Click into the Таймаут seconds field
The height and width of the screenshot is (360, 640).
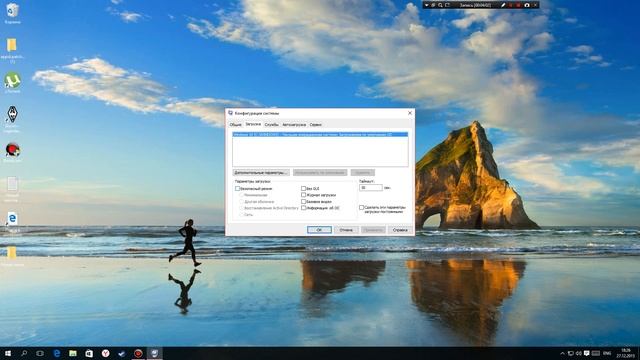(x=371, y=188)
